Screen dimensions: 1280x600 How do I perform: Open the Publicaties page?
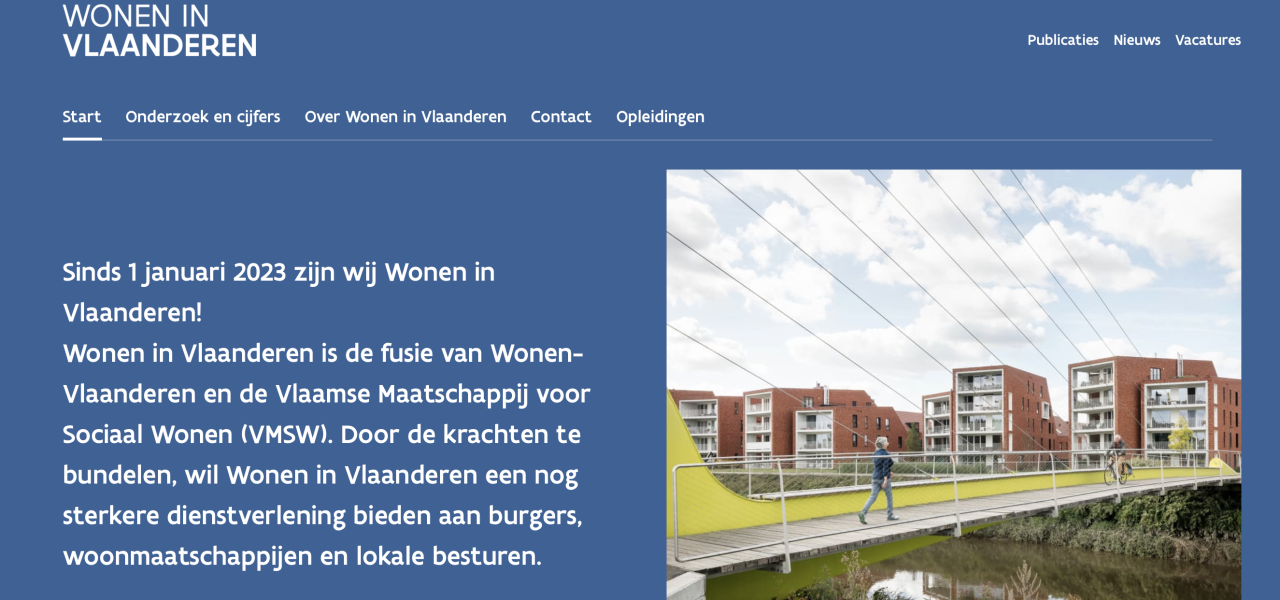click(1062, 40)
